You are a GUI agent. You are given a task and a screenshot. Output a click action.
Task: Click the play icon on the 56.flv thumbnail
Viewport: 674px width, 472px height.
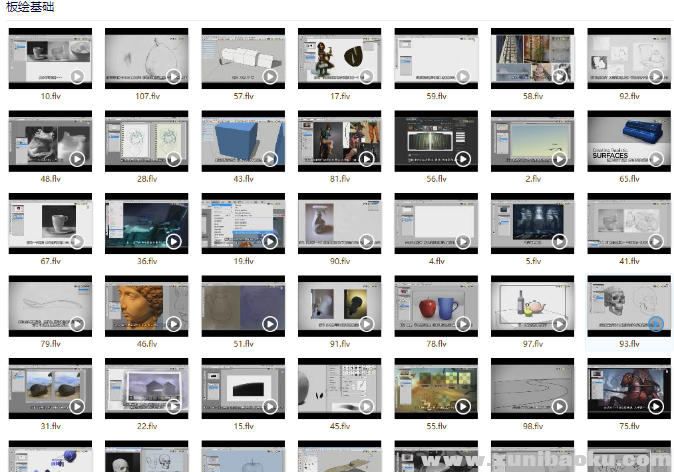pyautogui.click(x=463, y=159)
